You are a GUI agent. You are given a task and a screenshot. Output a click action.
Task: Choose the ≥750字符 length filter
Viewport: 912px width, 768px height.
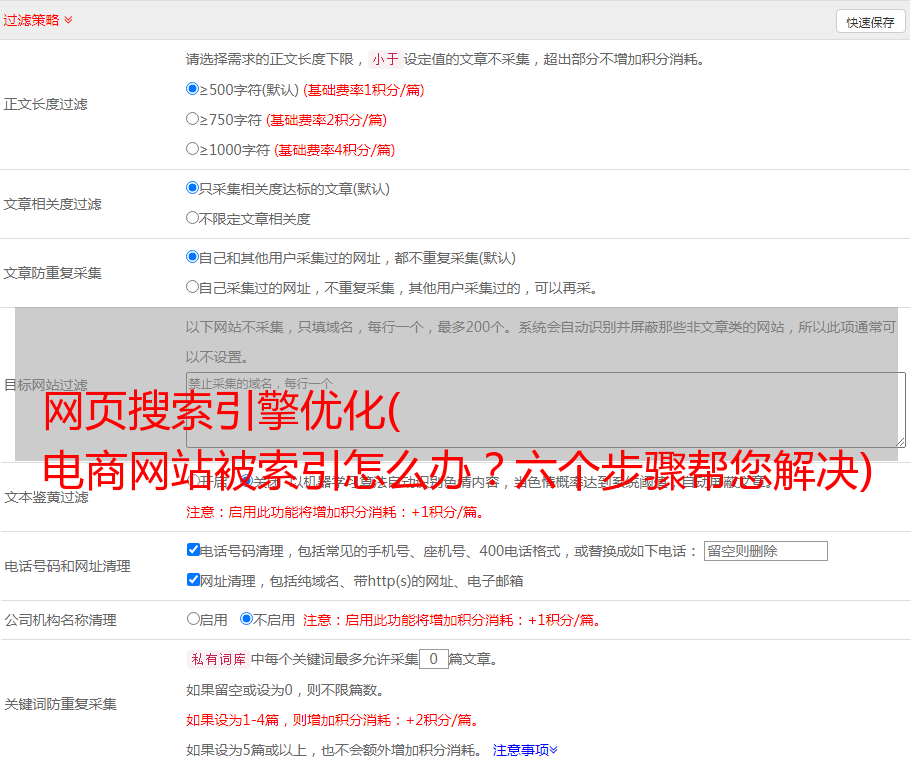point(193,119)
